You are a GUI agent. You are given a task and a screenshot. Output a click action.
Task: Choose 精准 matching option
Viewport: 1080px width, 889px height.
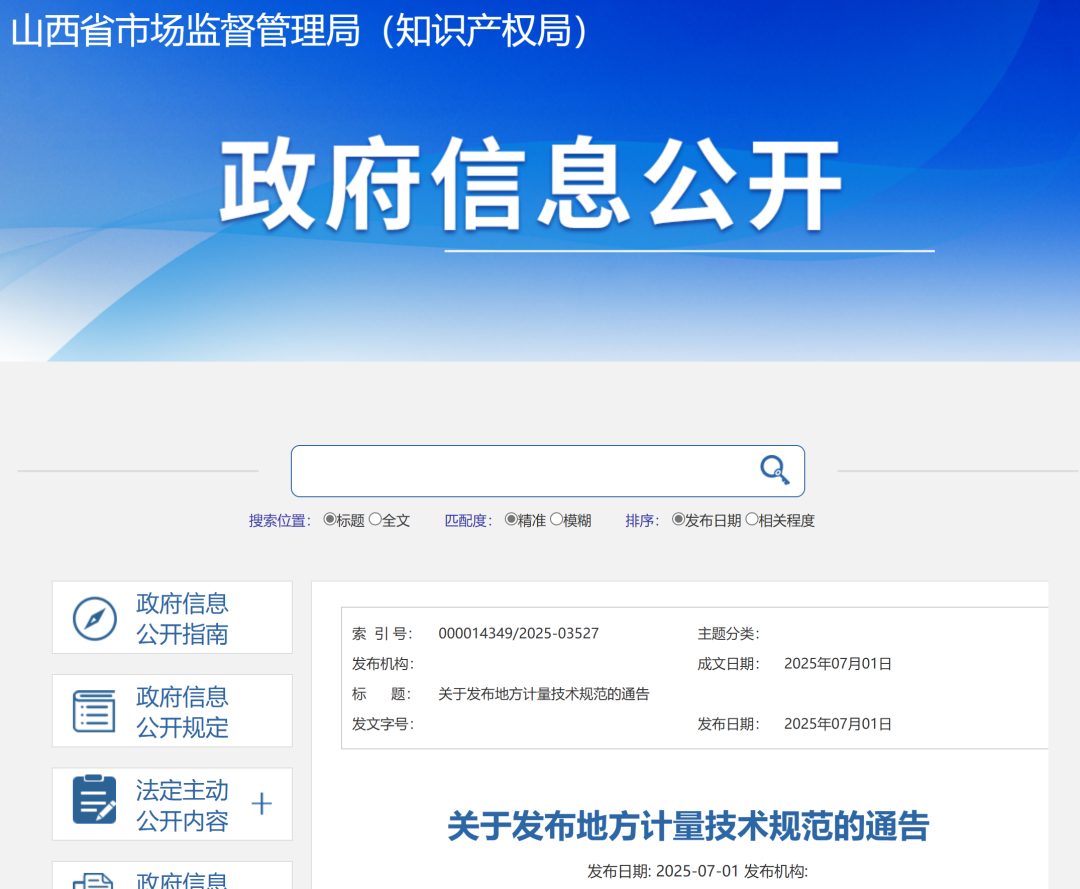(511, 520)
